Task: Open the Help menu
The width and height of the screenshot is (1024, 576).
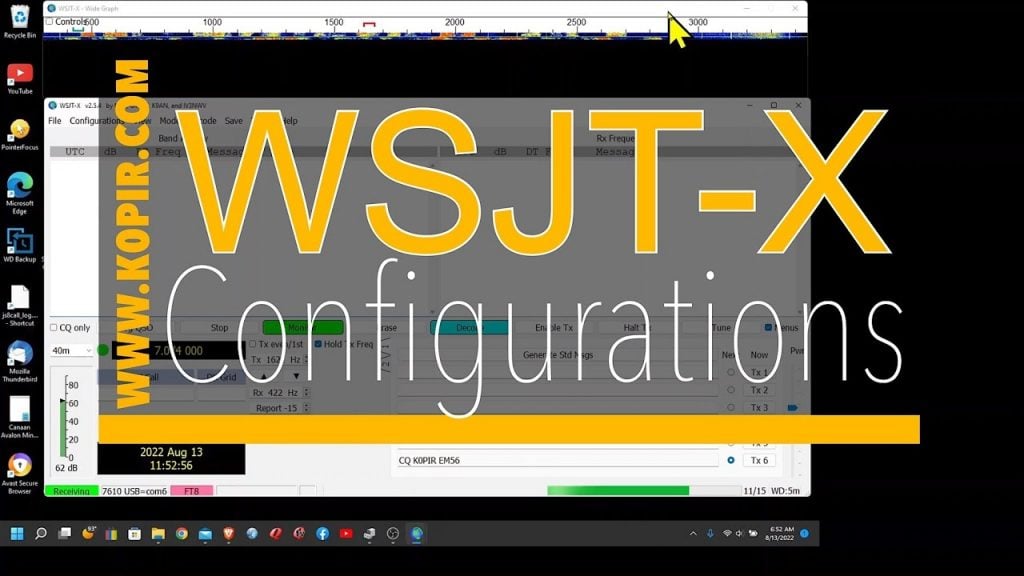Action: coord(289,121)
